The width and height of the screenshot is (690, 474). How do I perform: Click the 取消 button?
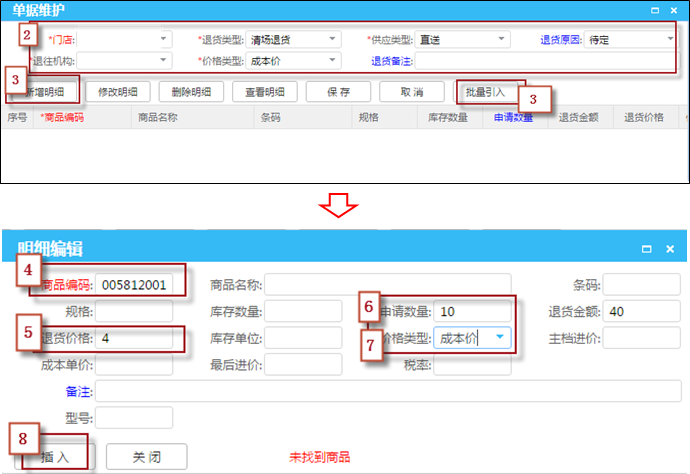click(x=411, y=92)
